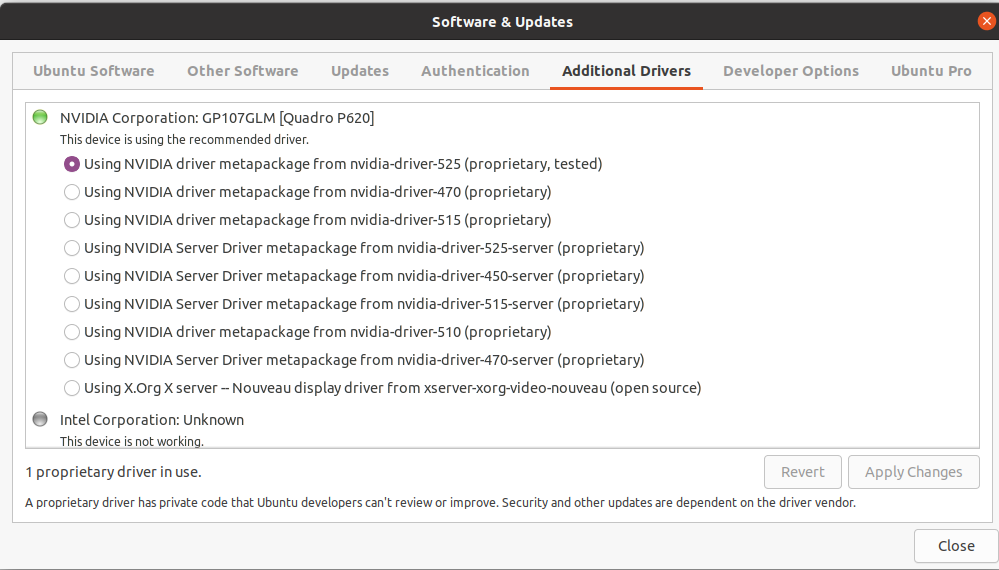Click the green NVIDIA device status indicator
The image size is (999, 570).
coord(40,117)
